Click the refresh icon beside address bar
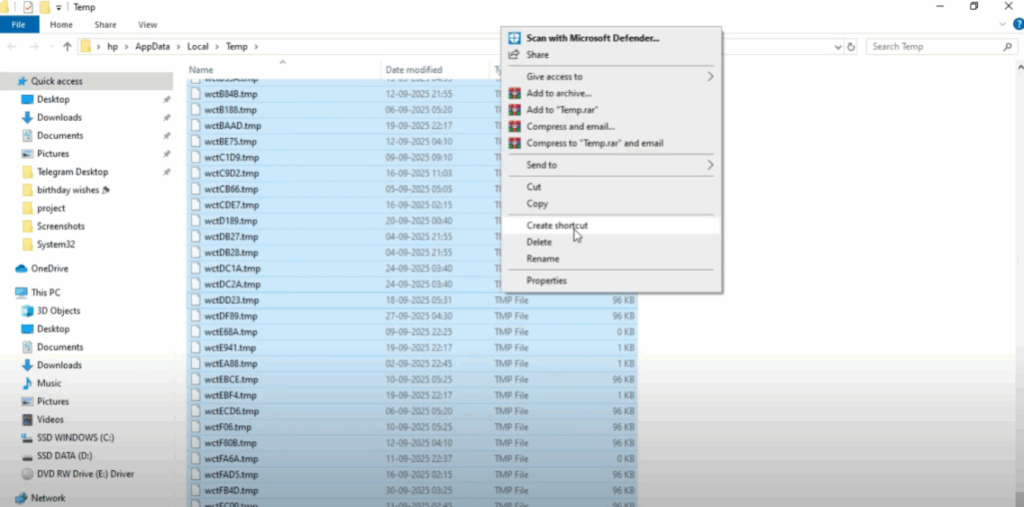 coord(851,47)
